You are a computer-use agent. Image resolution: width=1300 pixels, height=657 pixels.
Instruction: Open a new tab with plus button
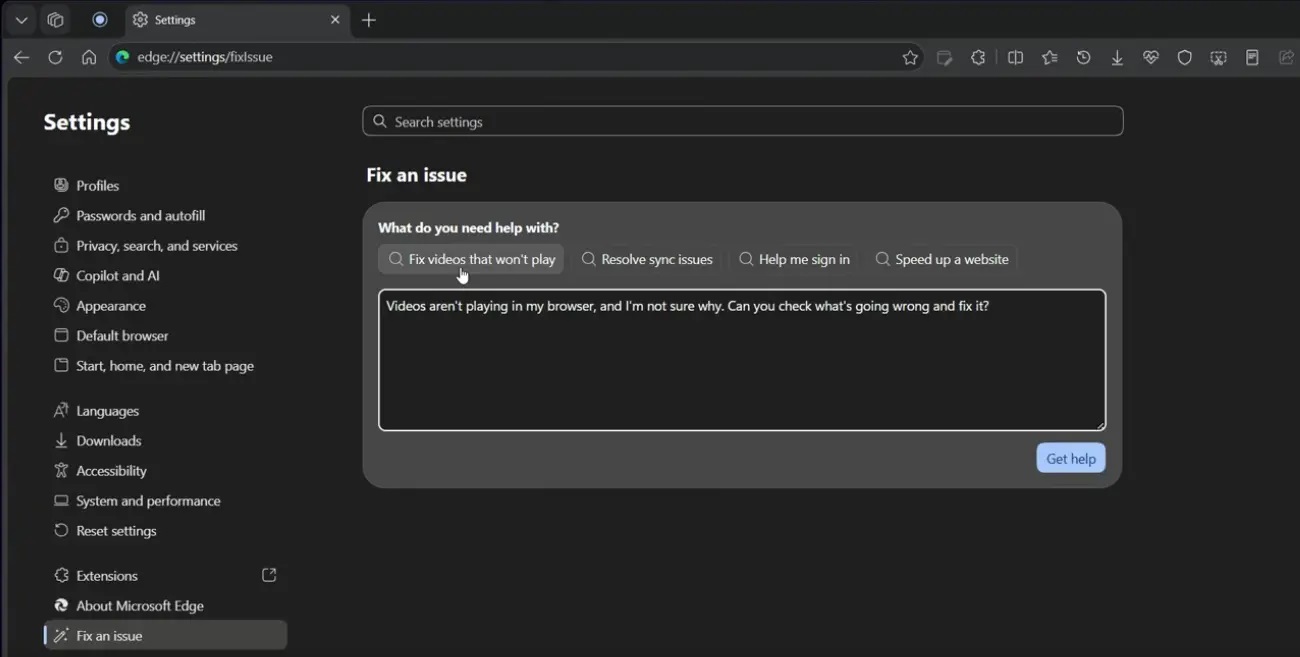(x=369, y=20)
